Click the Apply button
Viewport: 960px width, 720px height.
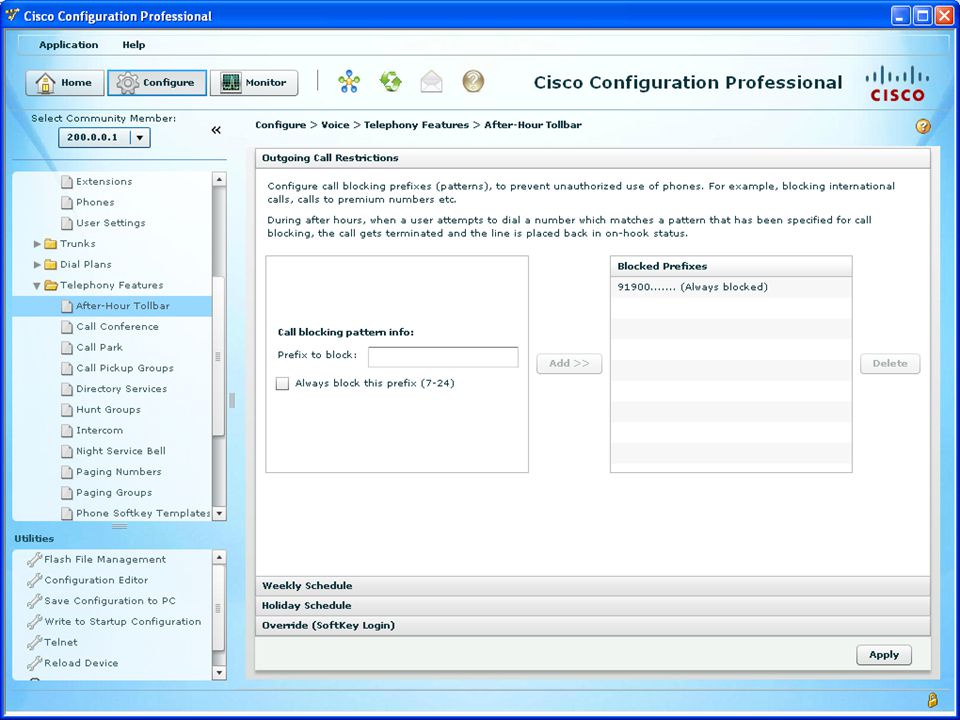[x=883, y=655]
